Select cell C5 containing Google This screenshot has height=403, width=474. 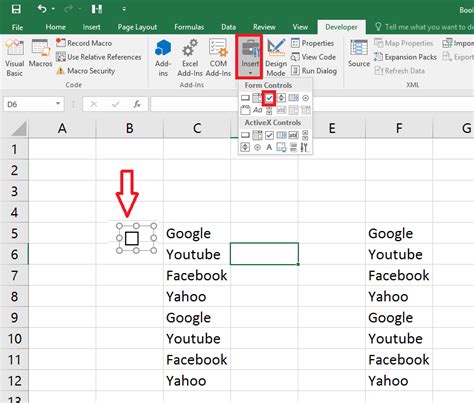pyautogui.click(x=197, y=233)
